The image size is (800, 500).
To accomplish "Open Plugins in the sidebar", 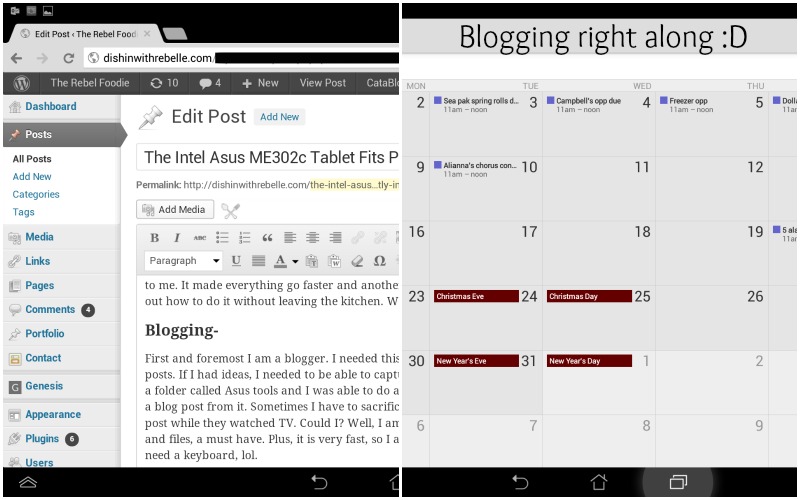I will click(42, 439).
